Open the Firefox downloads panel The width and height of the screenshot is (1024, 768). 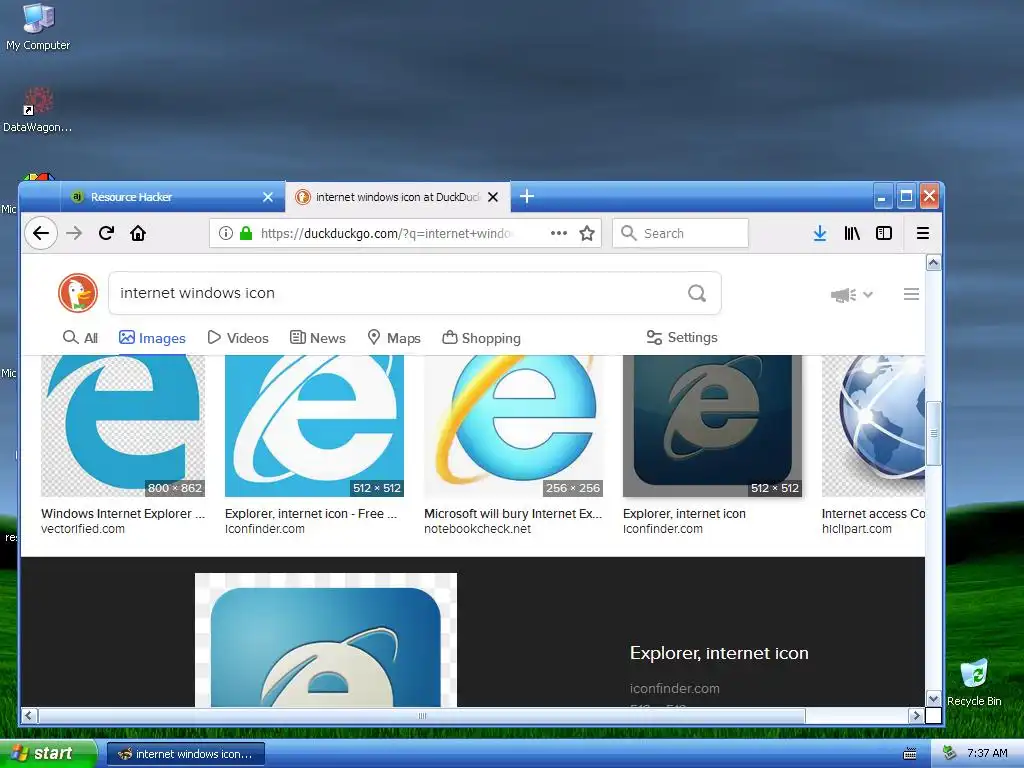820,233
